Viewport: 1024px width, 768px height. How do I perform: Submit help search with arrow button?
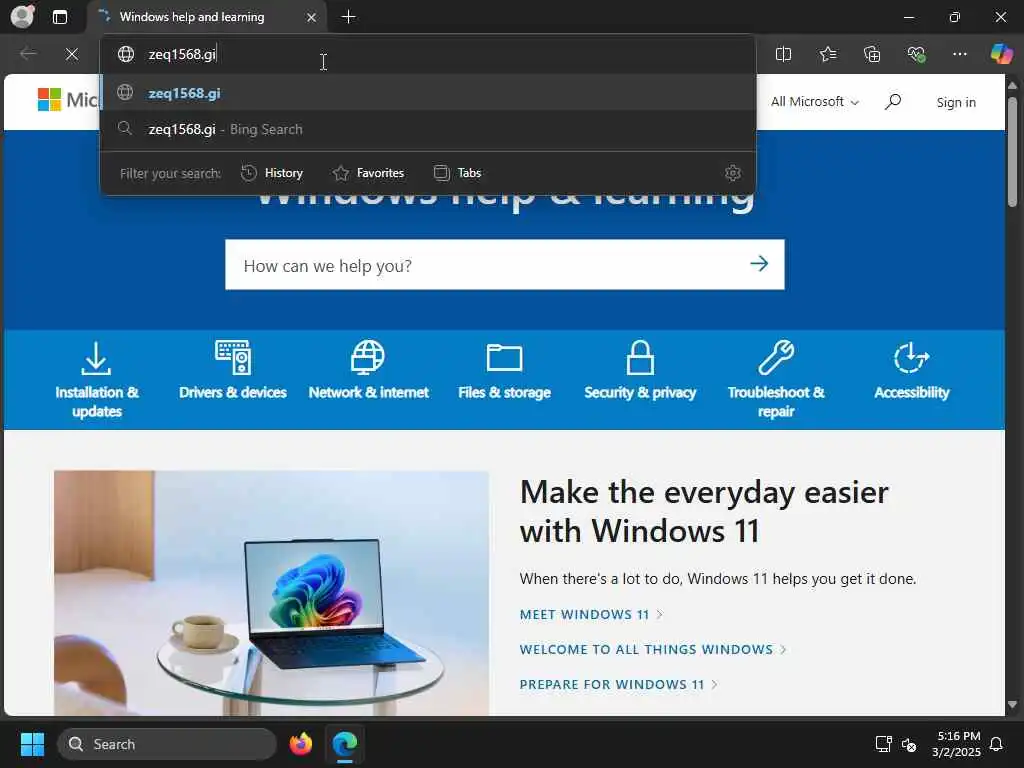coord(759,264)
